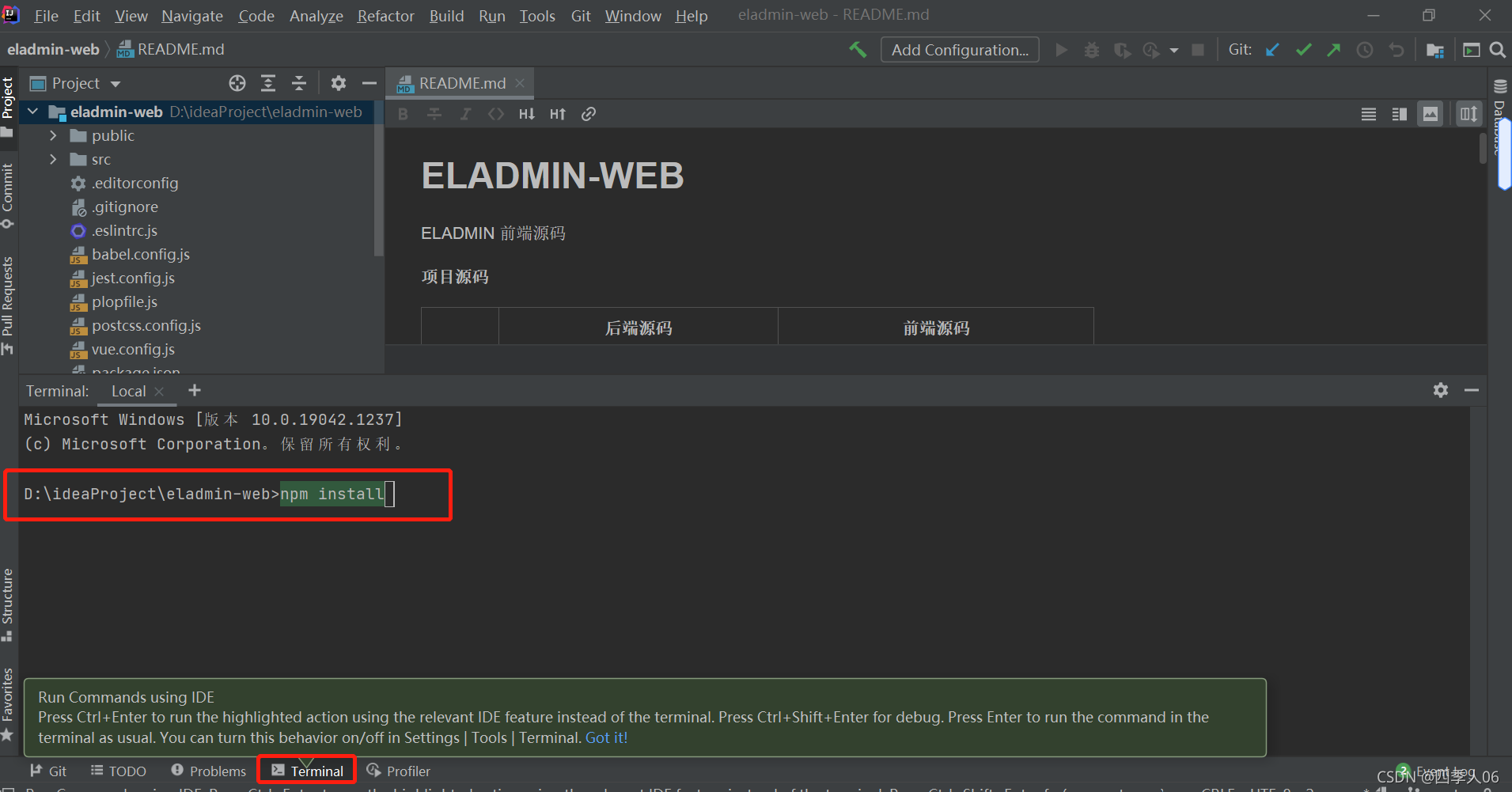Apply Strikethrough in markdown toolbar
The image size is (1512, 792).
pos(434,114)
